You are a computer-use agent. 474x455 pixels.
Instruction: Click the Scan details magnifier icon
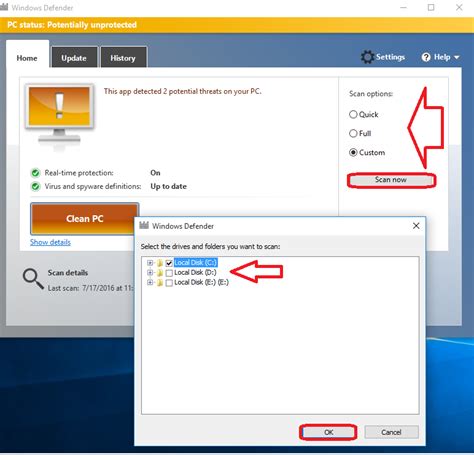33,279
